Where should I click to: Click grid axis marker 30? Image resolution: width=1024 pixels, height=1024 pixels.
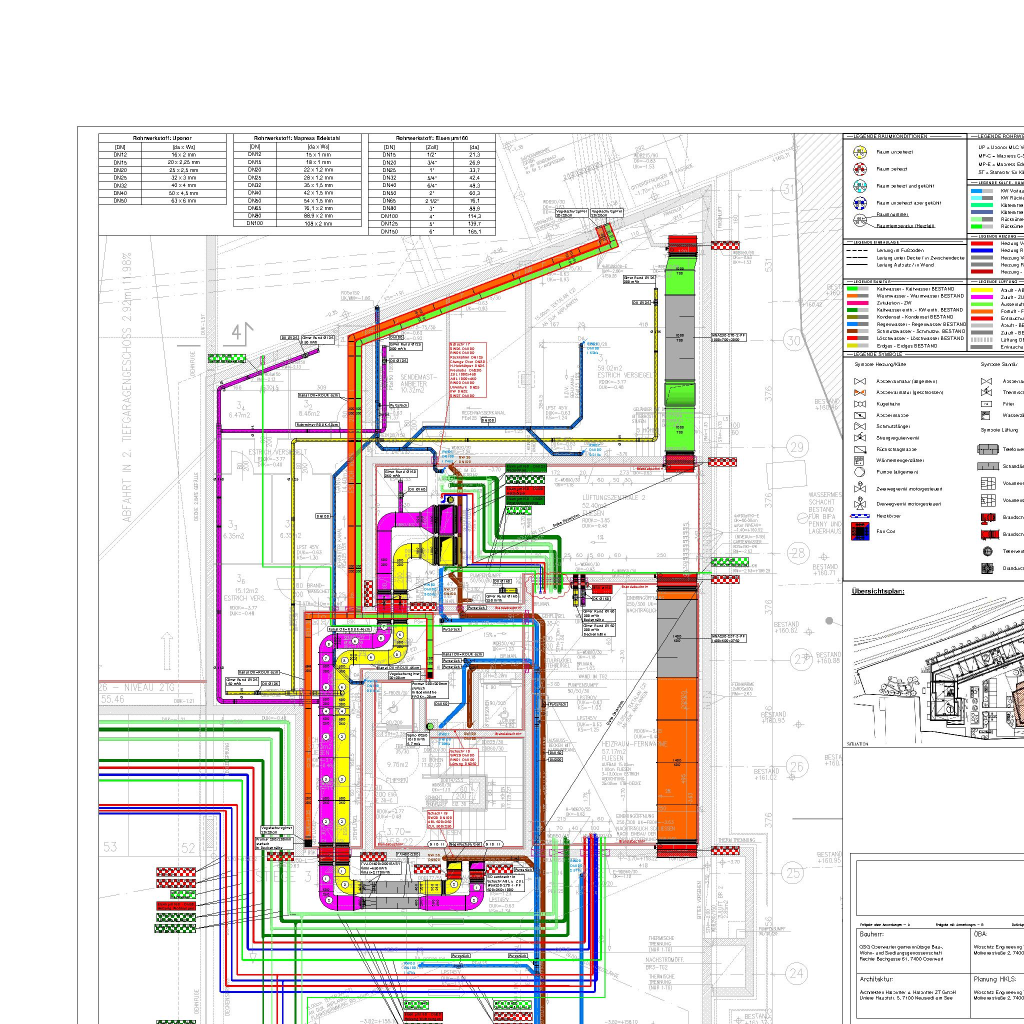tap(792, 341)
